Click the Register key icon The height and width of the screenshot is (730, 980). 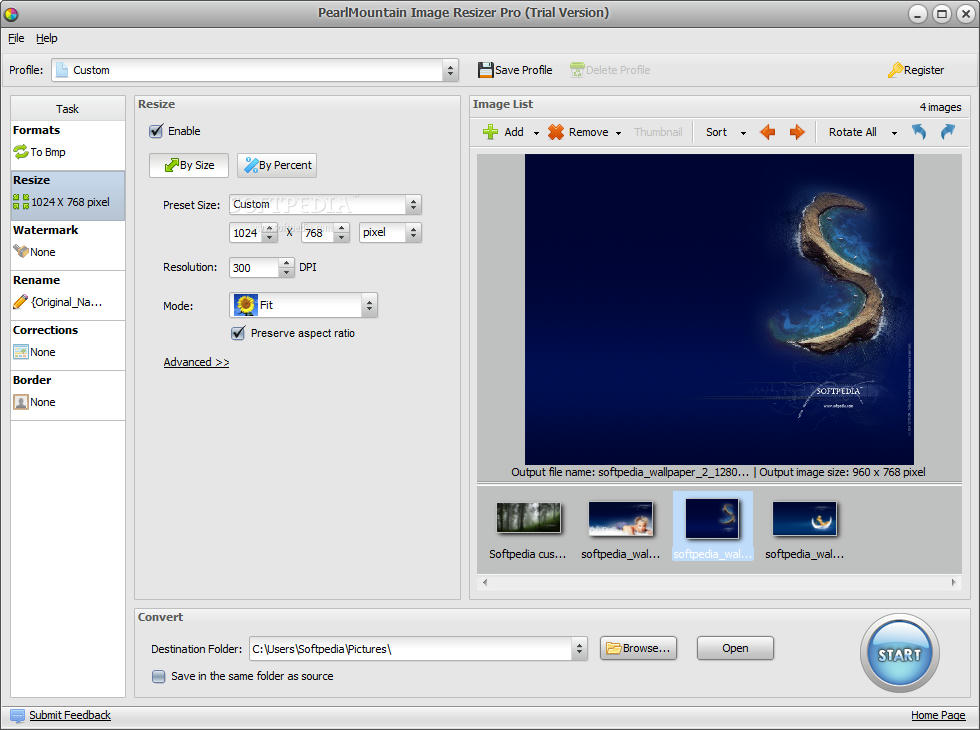pyautogui.click(x=895, y=70)
